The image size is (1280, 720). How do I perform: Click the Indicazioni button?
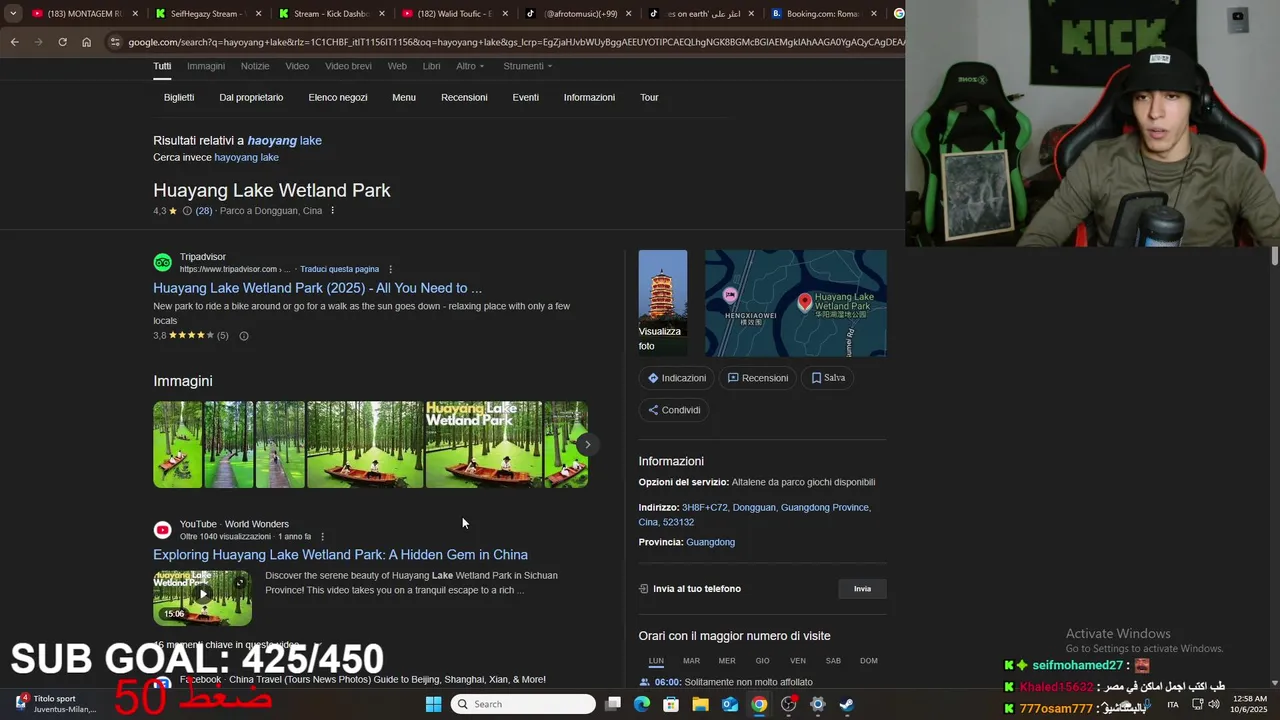coord(677,378)
